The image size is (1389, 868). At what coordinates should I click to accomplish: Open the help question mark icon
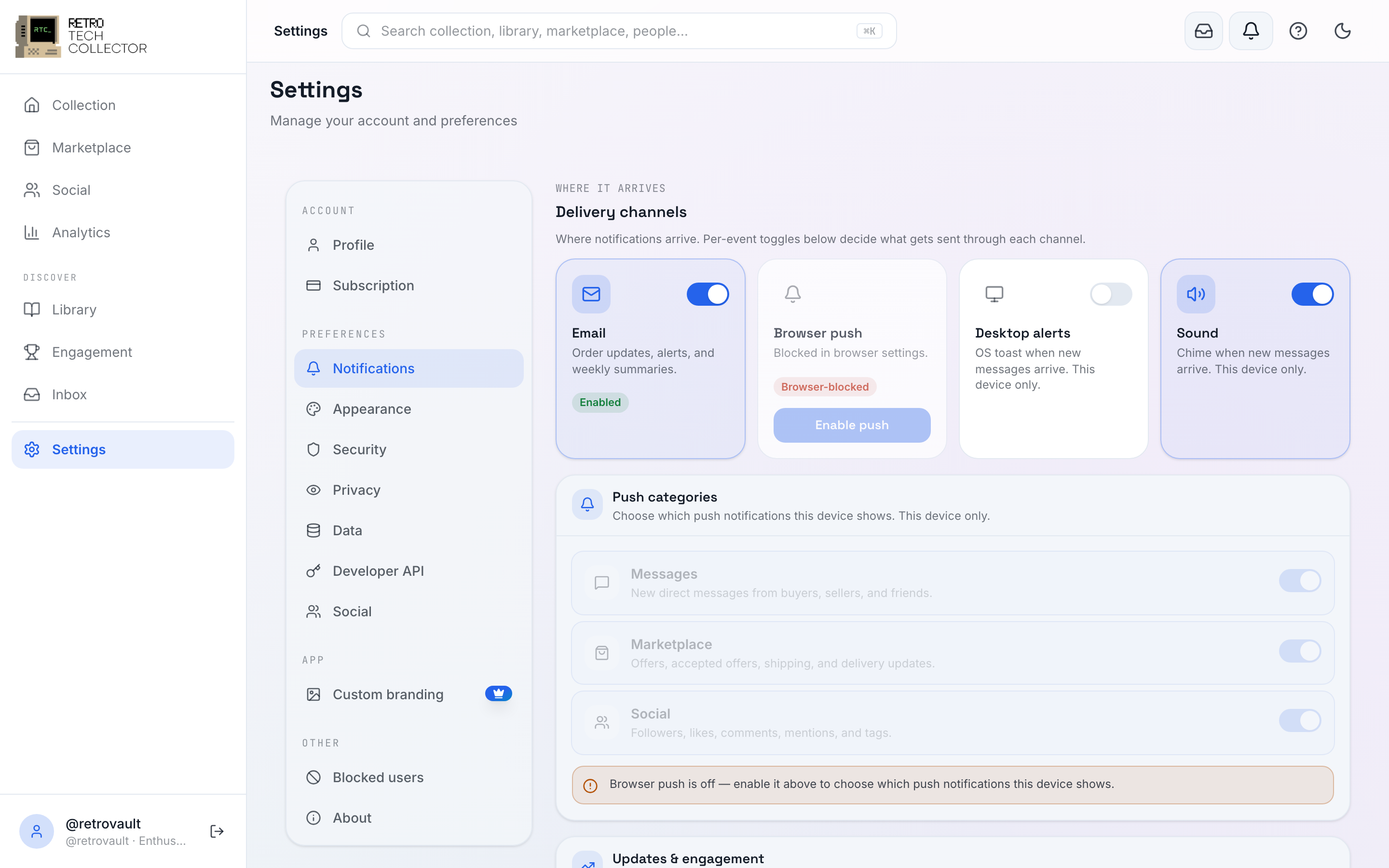tap(1298, 31)
